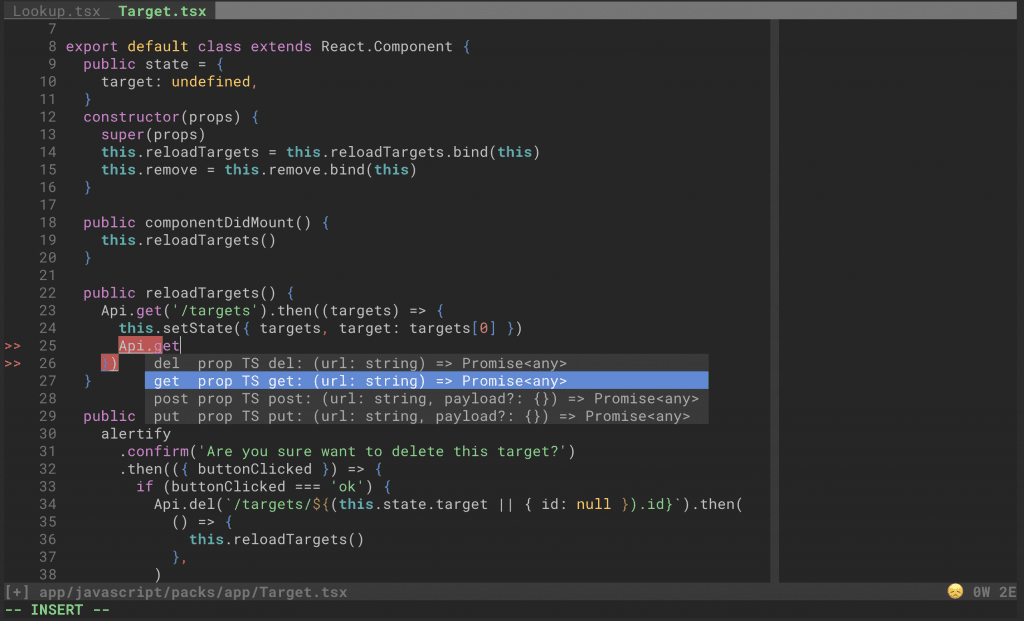Click the ">>" marker beside line 26
The image size is (1024, 621).
tap(13, 363)
